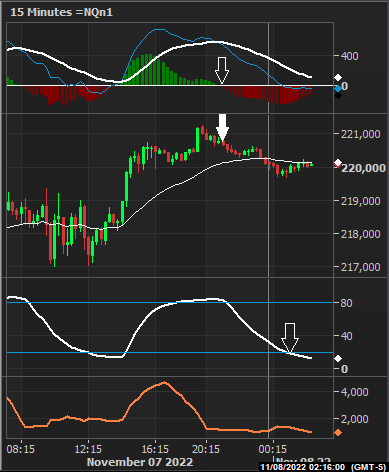
Task: Click the 400 label on MACD axis
Action: [350, 56]
